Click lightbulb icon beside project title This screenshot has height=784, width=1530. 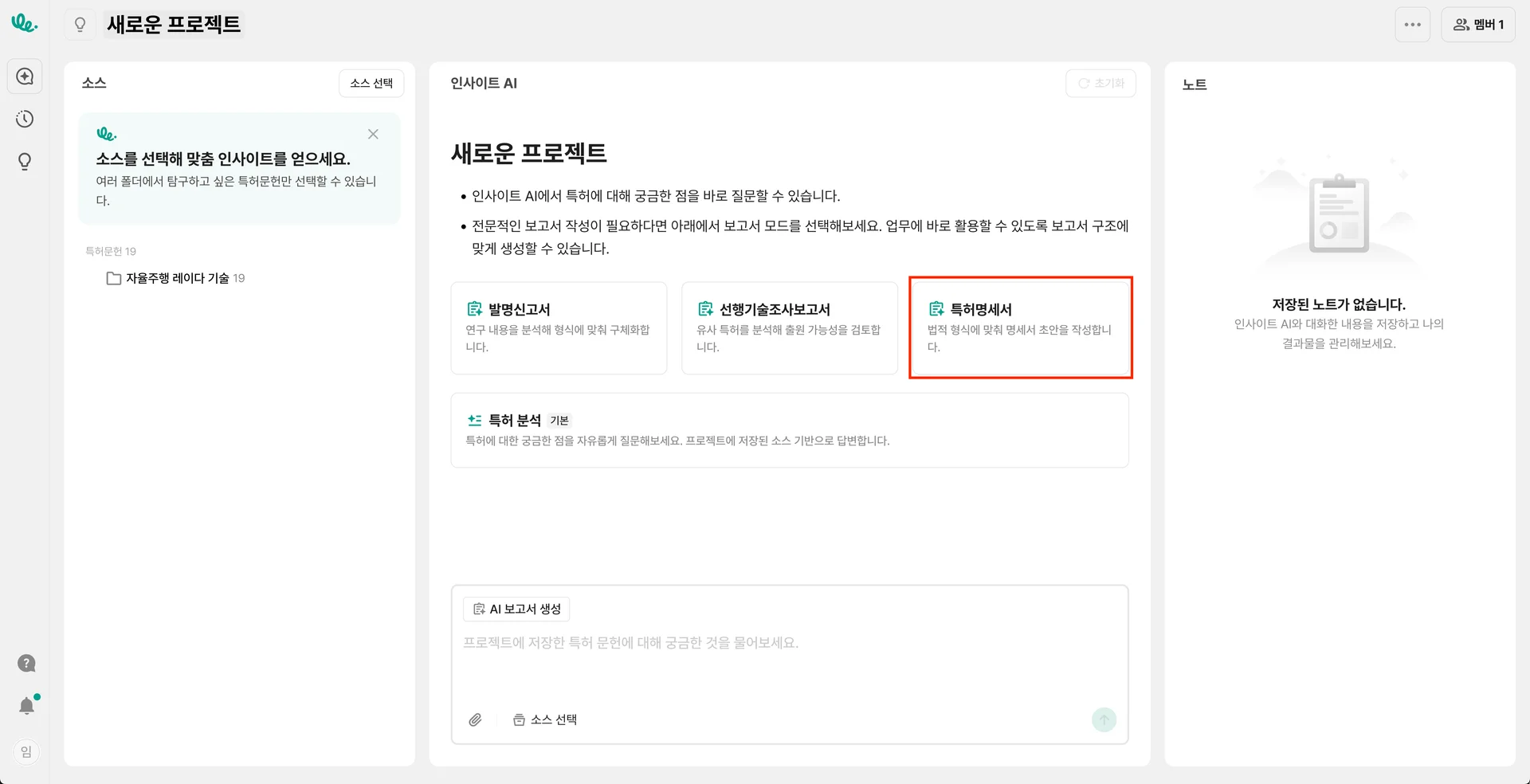(80, 25)
